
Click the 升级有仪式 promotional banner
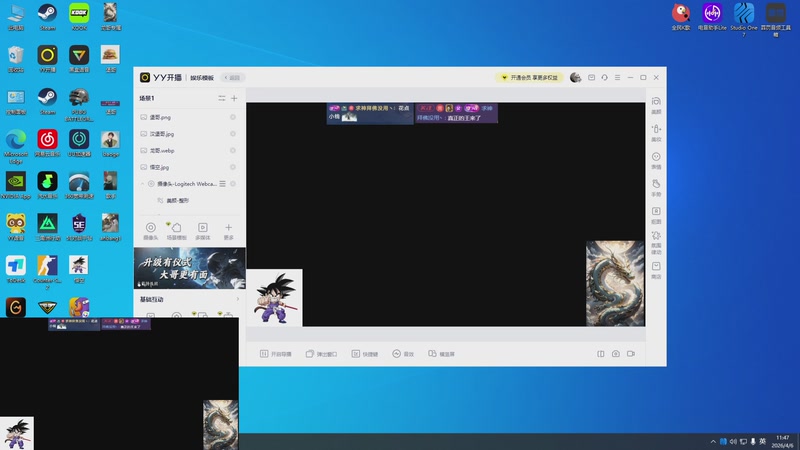(x=189, y=268)
